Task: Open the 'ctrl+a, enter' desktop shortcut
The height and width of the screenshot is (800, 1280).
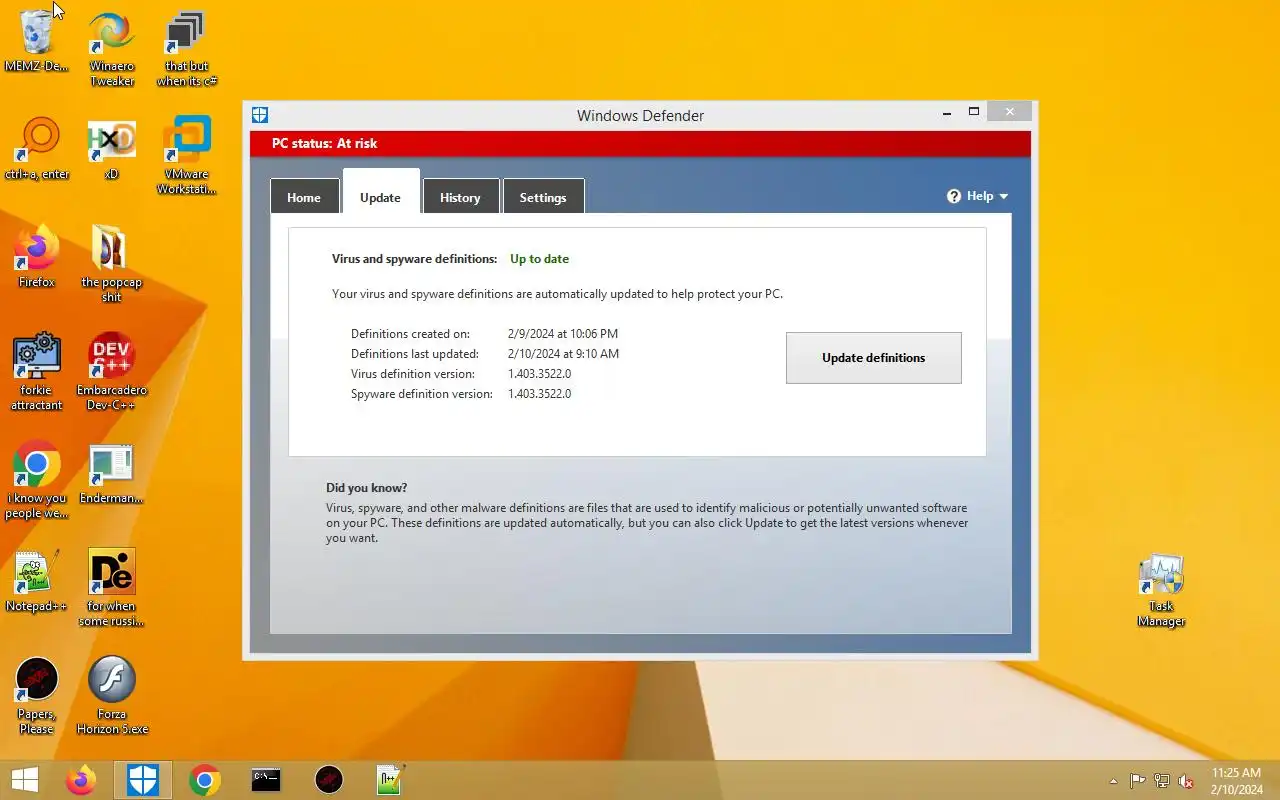Action: [x=37, y=148]
